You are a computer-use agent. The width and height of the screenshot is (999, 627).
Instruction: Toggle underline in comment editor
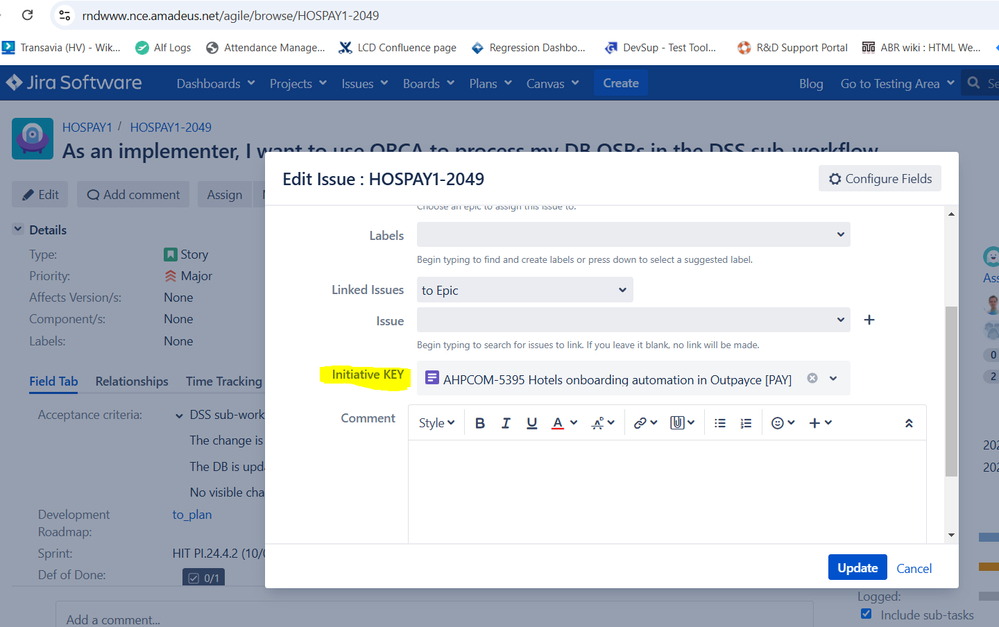pyautogui.click(x=531, y=423)
